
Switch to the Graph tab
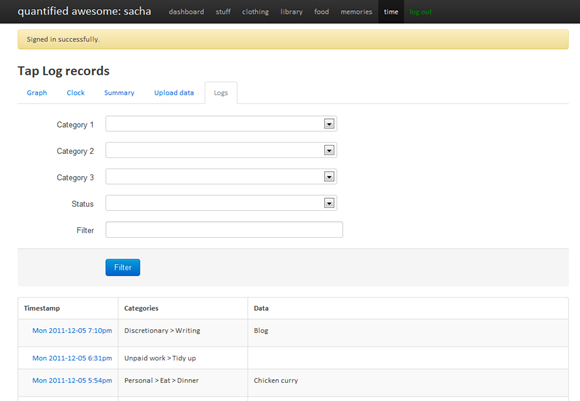point(37,93)
